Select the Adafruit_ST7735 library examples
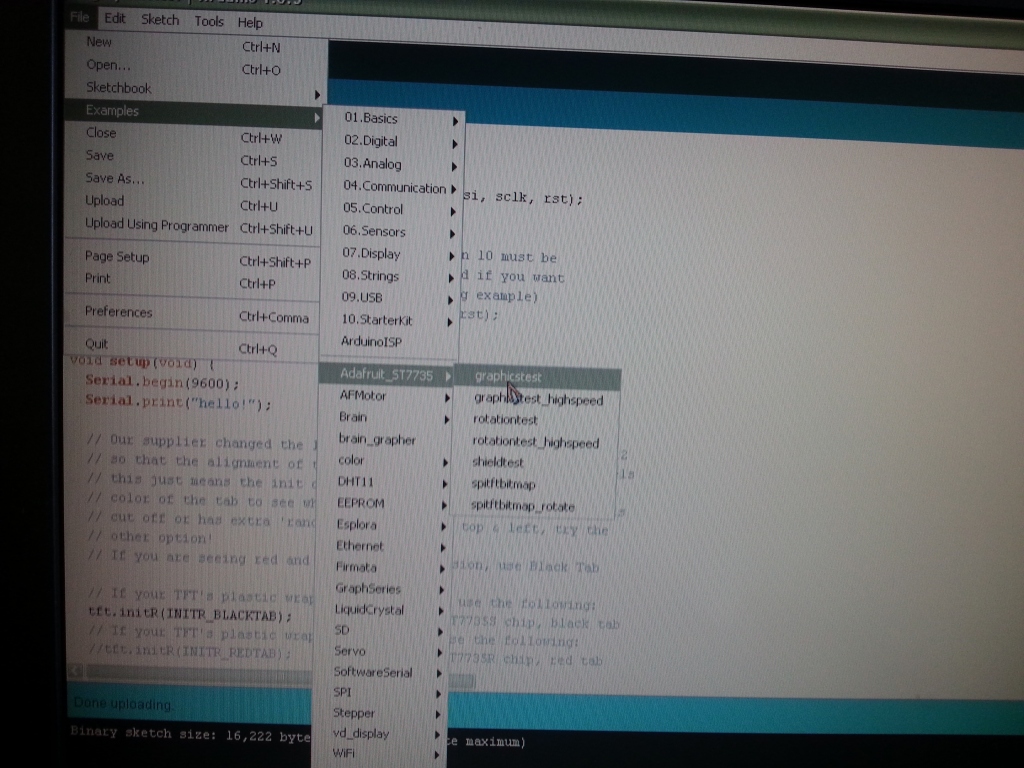 click(387, 375)
